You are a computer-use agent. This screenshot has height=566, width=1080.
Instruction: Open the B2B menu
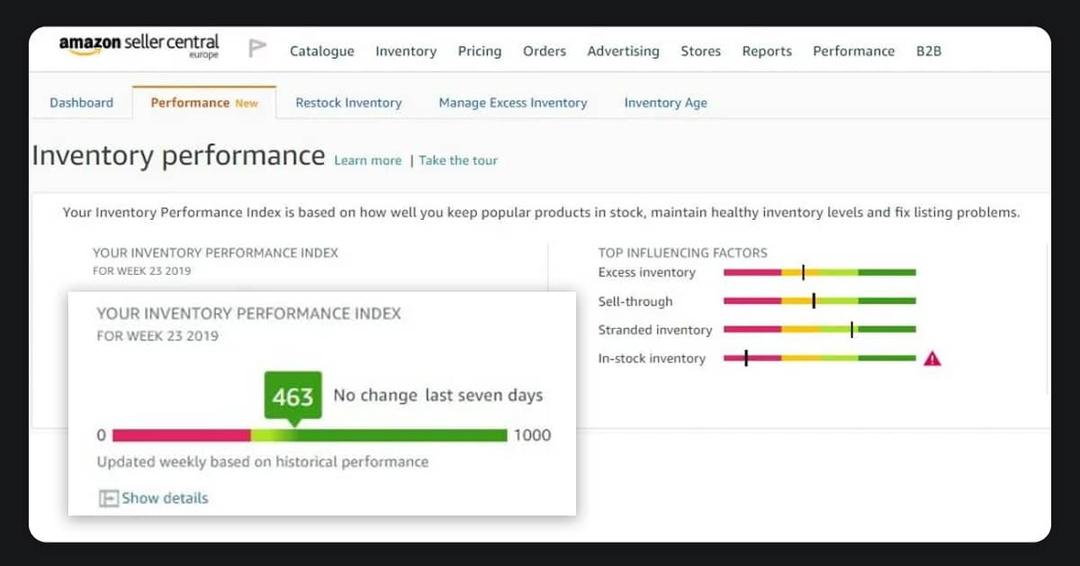(929, 51)
